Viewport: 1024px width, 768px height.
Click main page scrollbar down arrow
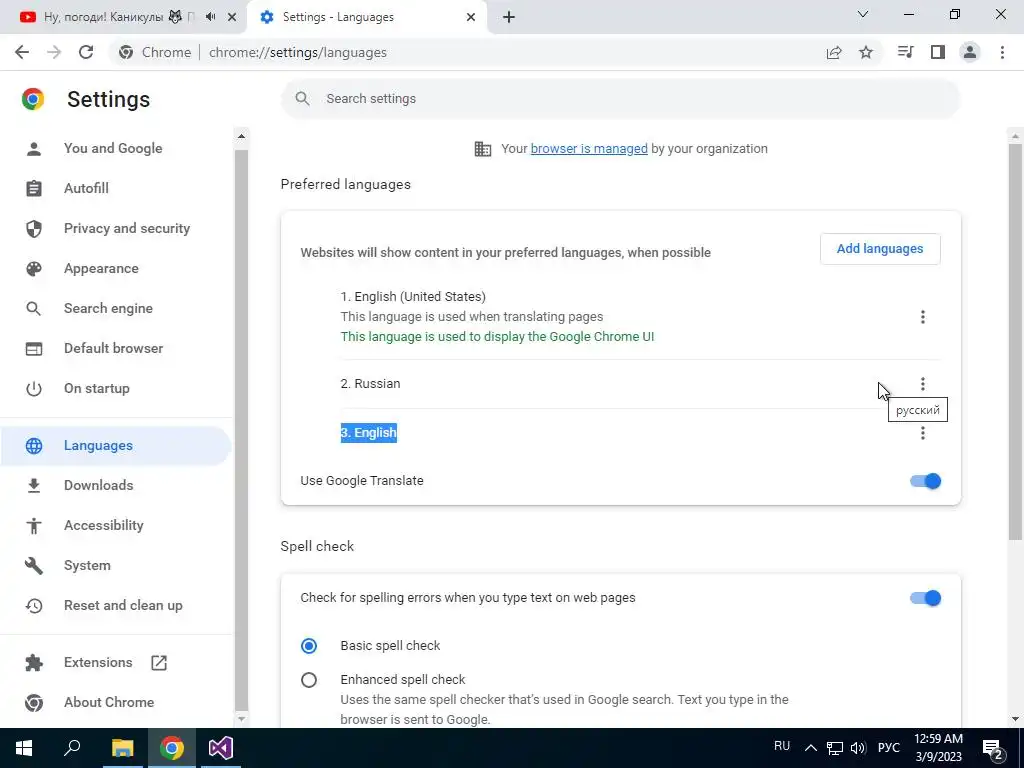(1015, 719)
